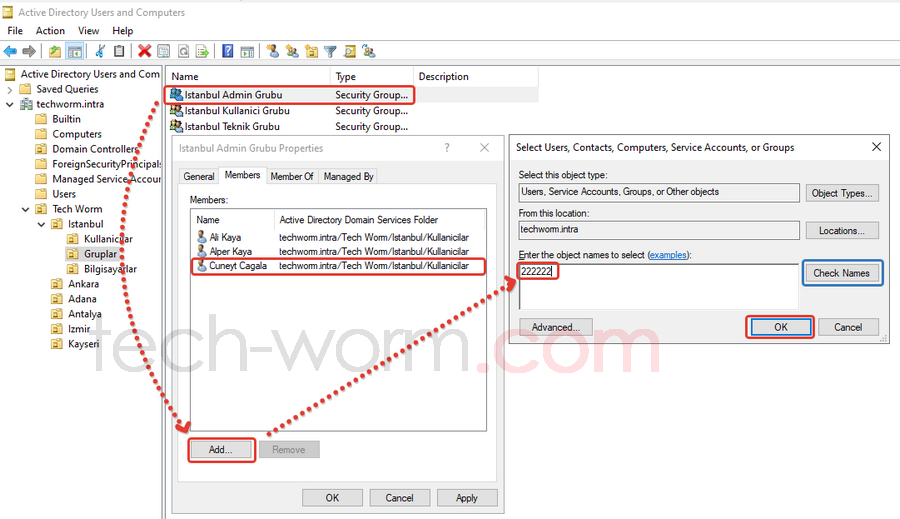900x519 pixels.
Task: Click the Up one level folder icon
Action: (x=55, y=51)
